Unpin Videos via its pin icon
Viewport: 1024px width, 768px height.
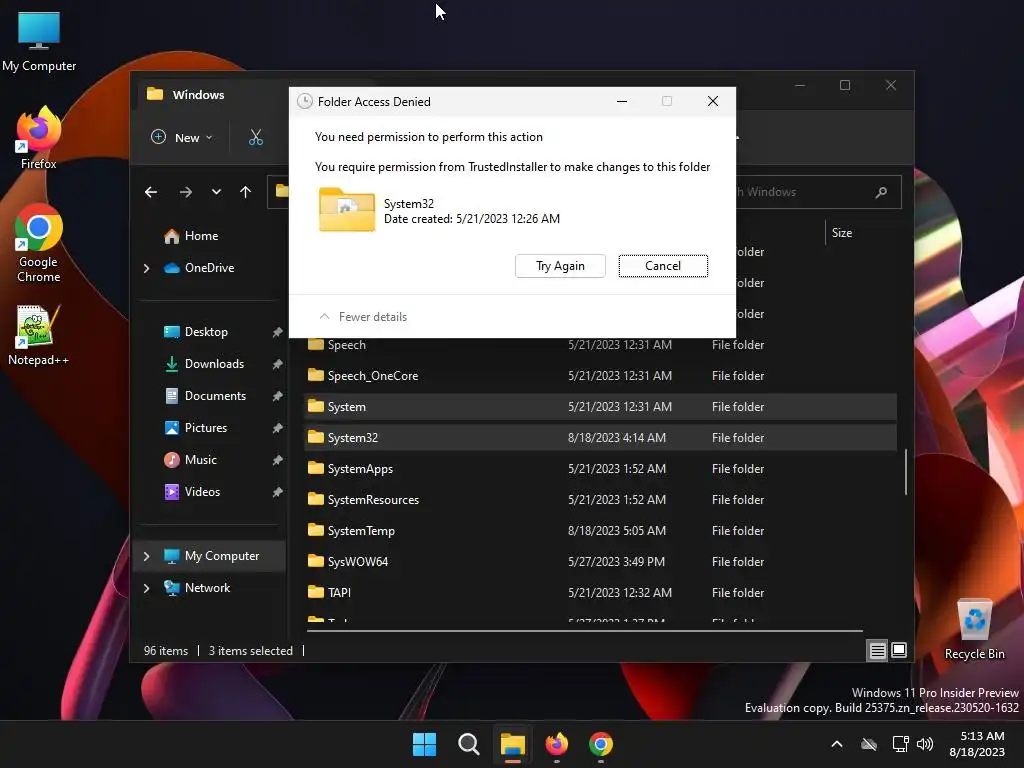tap(278, 492)
